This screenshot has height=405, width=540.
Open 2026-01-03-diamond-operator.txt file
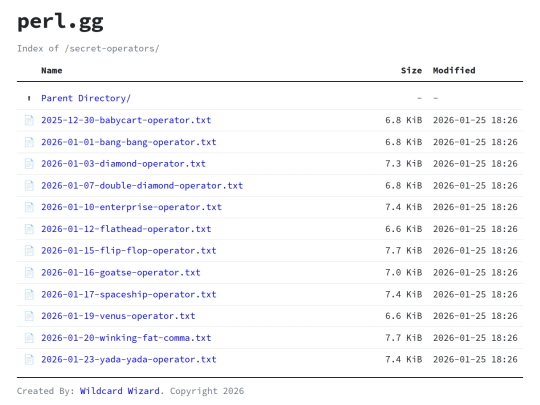[x=123, y=164]
